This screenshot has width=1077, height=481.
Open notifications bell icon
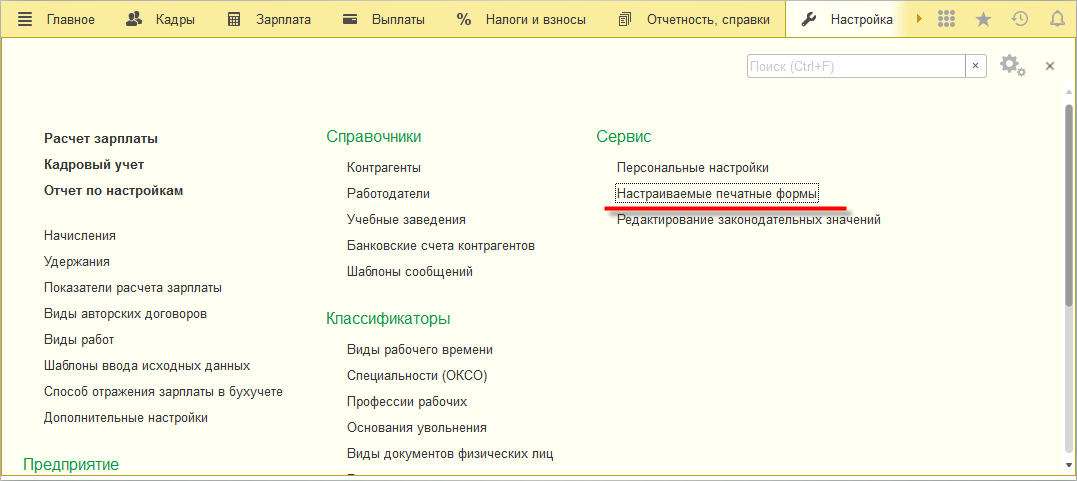[x=1057, y=19]
